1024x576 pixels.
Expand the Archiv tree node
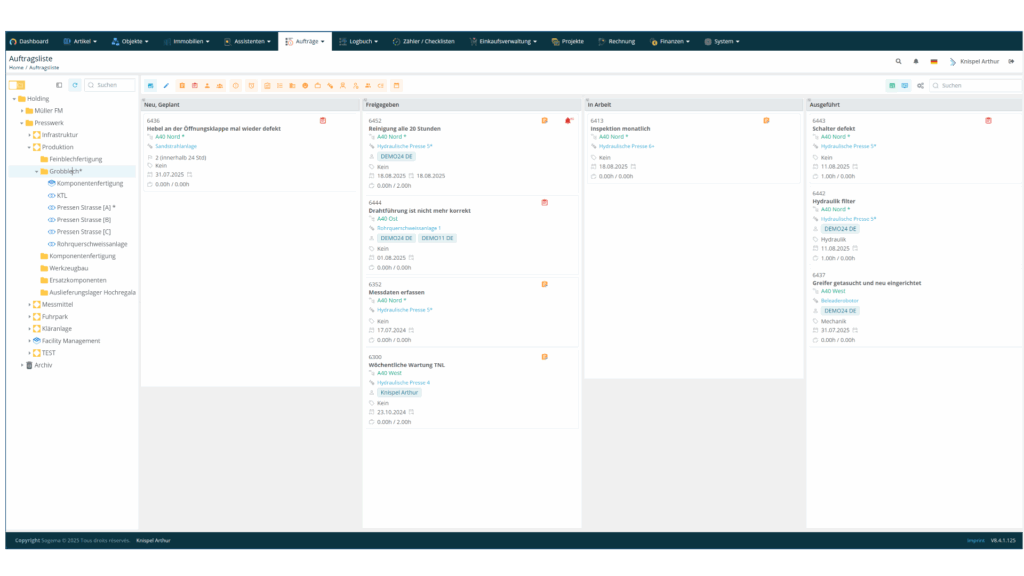(x=22, y=365)
